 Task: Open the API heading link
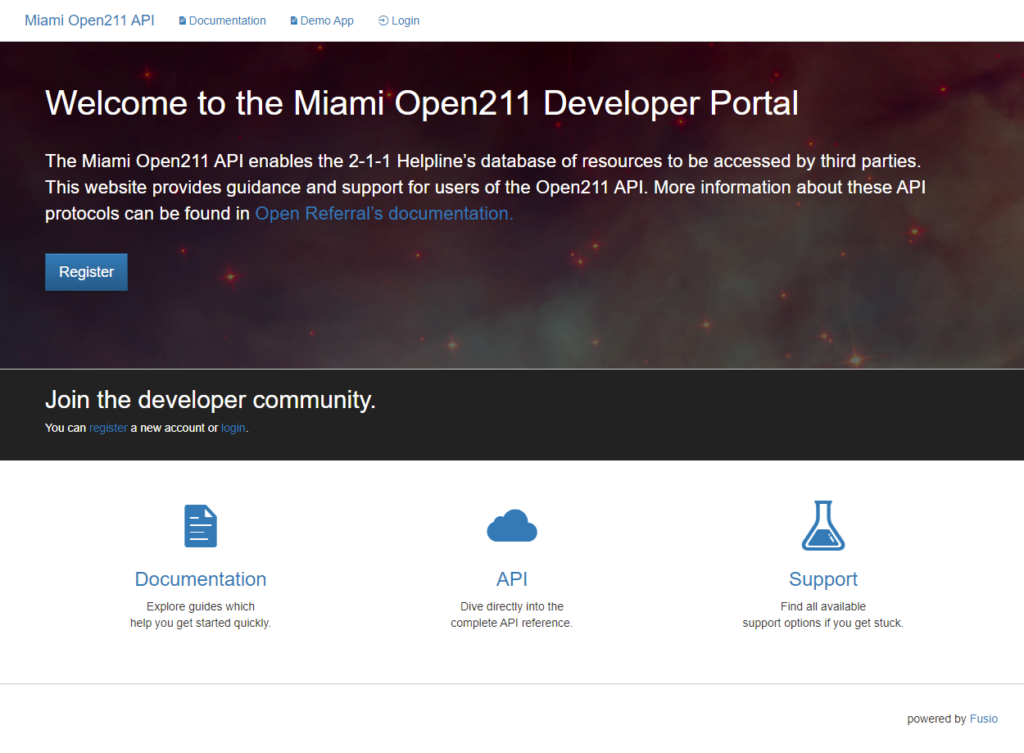(512, 579)
